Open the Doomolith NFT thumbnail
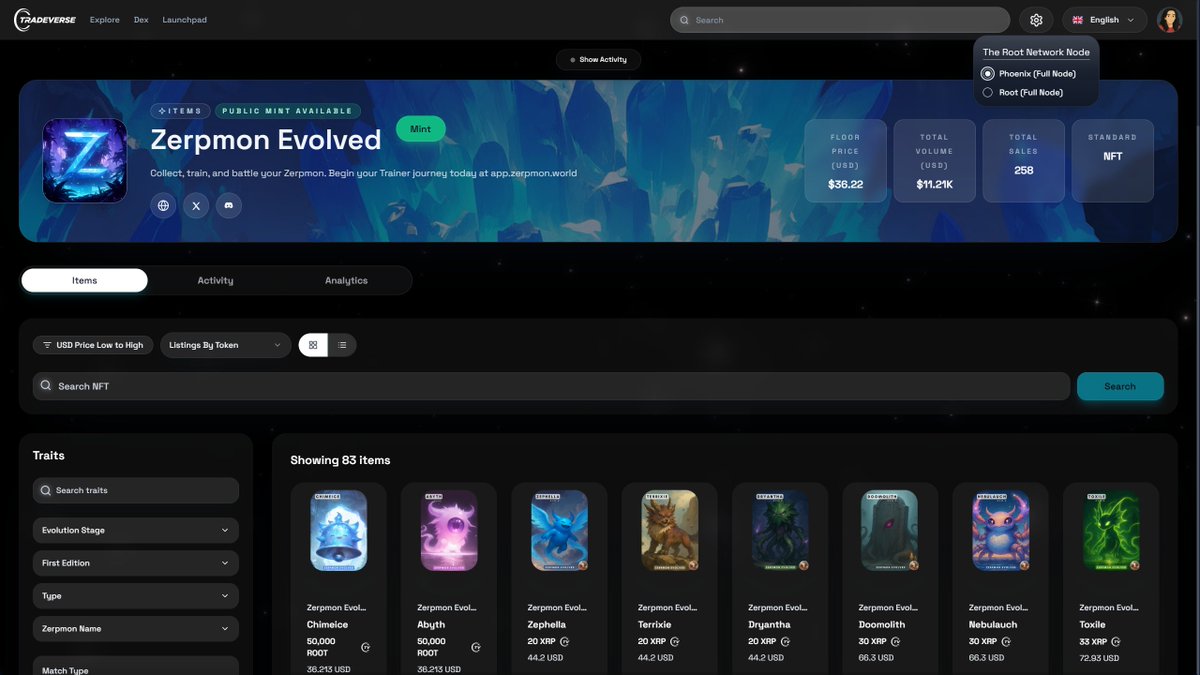This screenshot has width=1200, height=675. [x=890, y=530]
